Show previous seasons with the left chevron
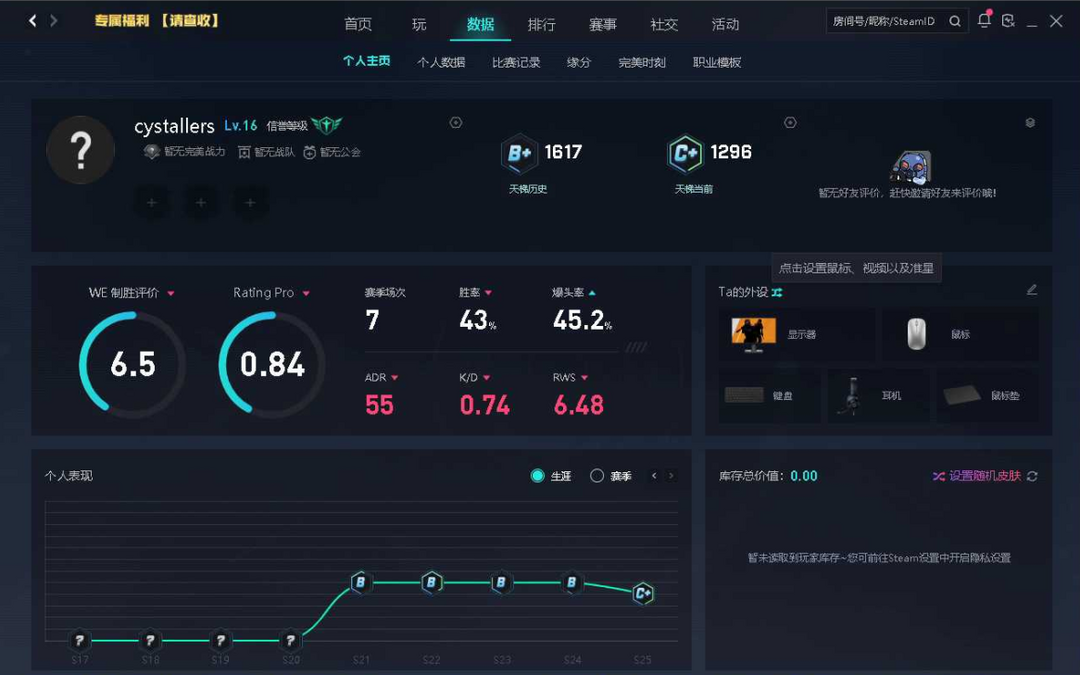Viewport: 1080px width, 675px height. [654, 476]
